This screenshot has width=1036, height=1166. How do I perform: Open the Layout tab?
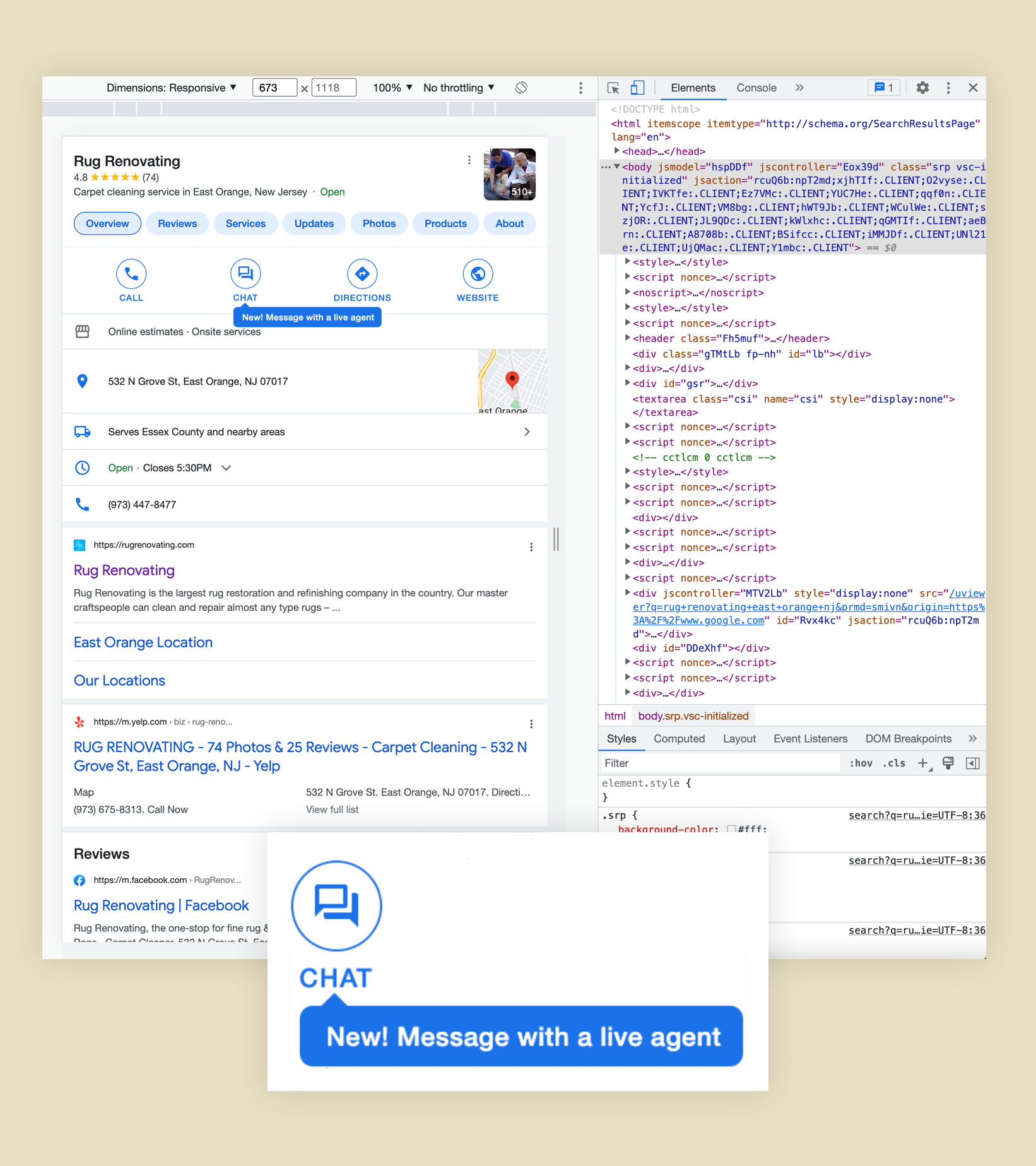coord(739,739)
